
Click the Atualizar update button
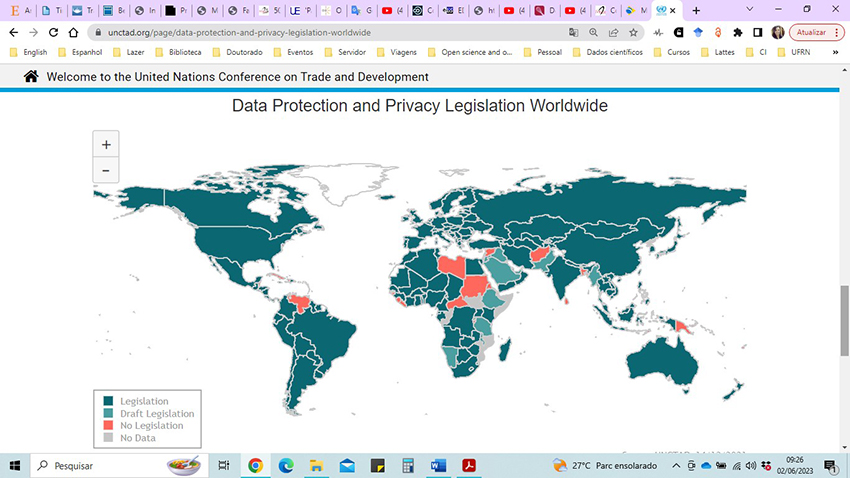click(811, 32)
